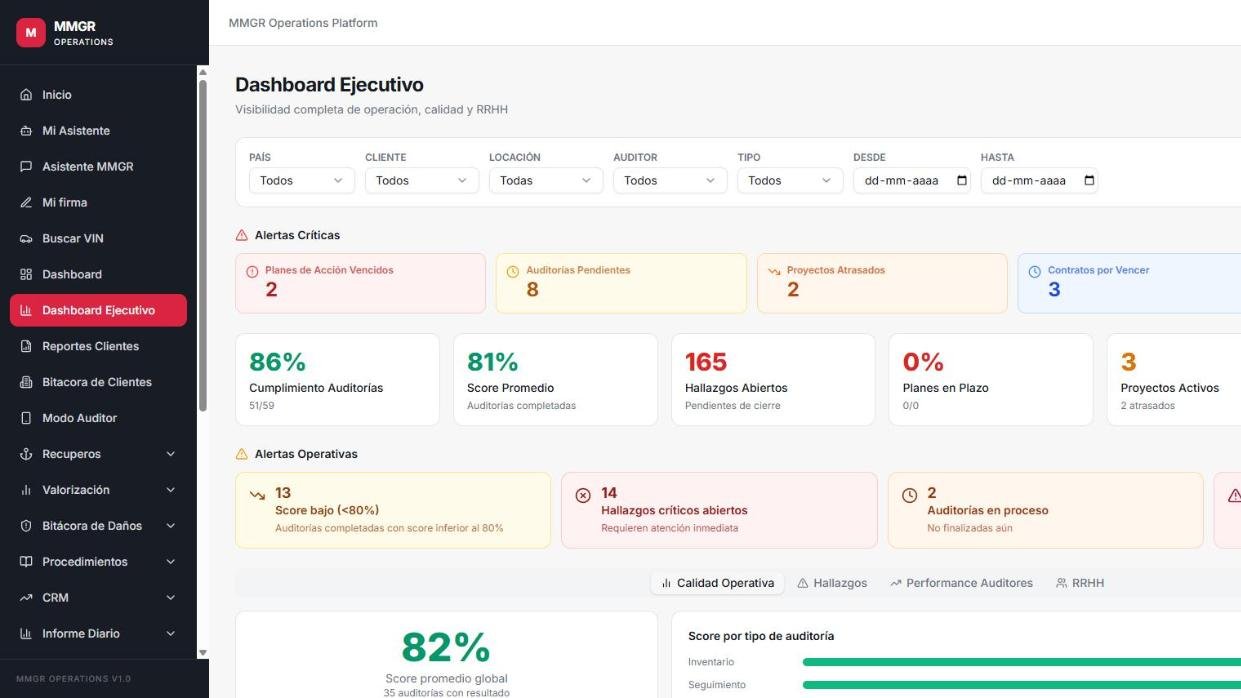
Task: Expand the Valorización sidebar submenu chevron
Action: pyautogui.click(x=170, y=491)
